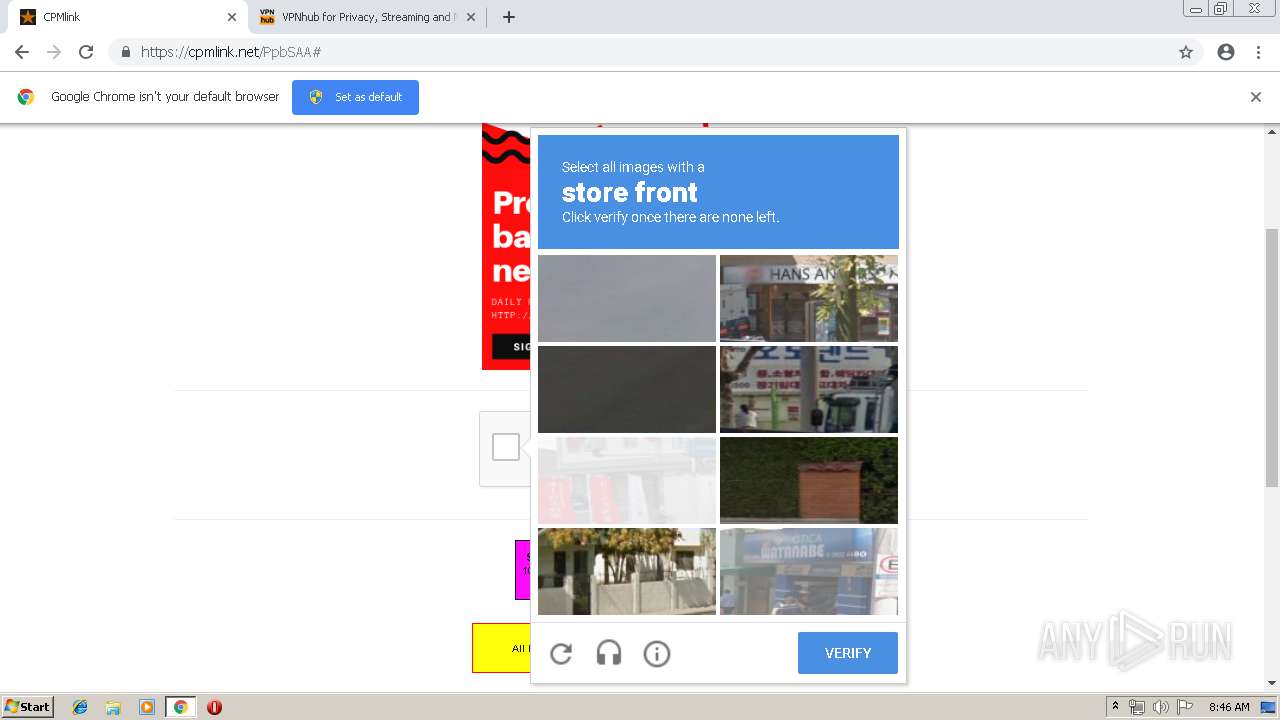Image resolution: width=1280 pixels, height=720 pixels.
Task: Select the Watanabe storefront image tile
Action: [x=809, y=571]
